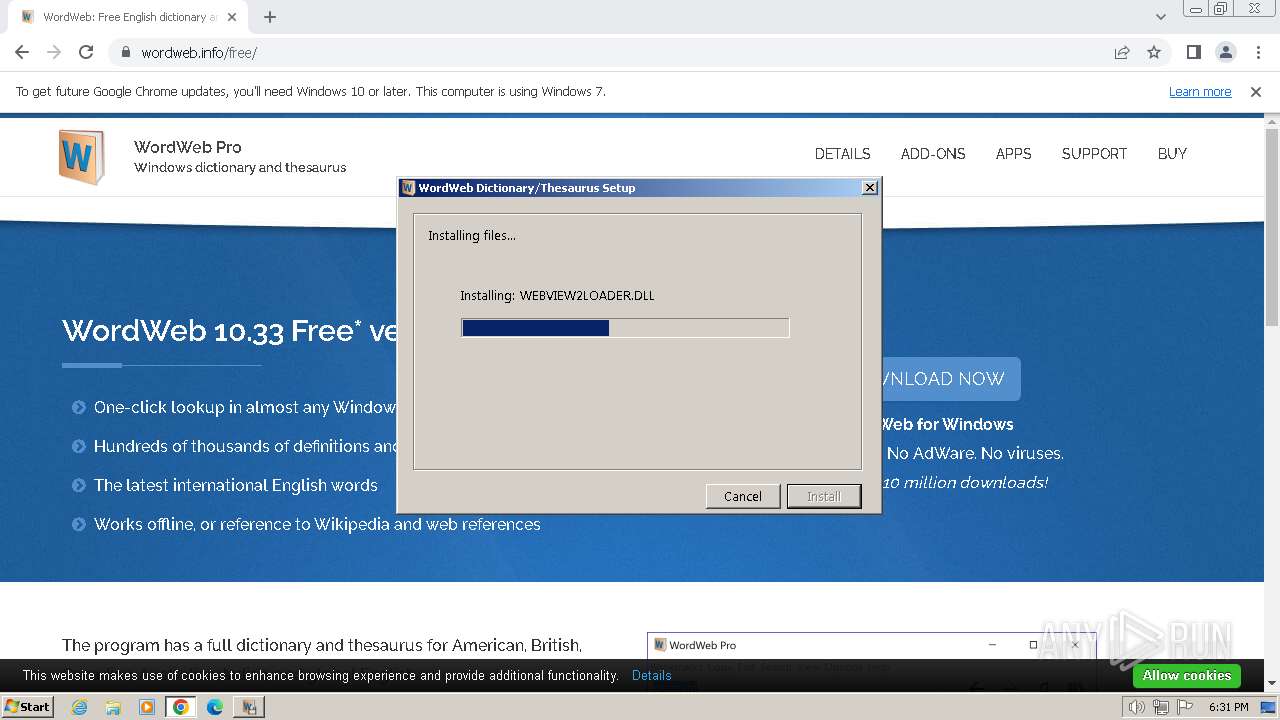Click the 6:31 PM taskbar clock
This screenshot has height=720, width=1280.
click(1228, 707)
